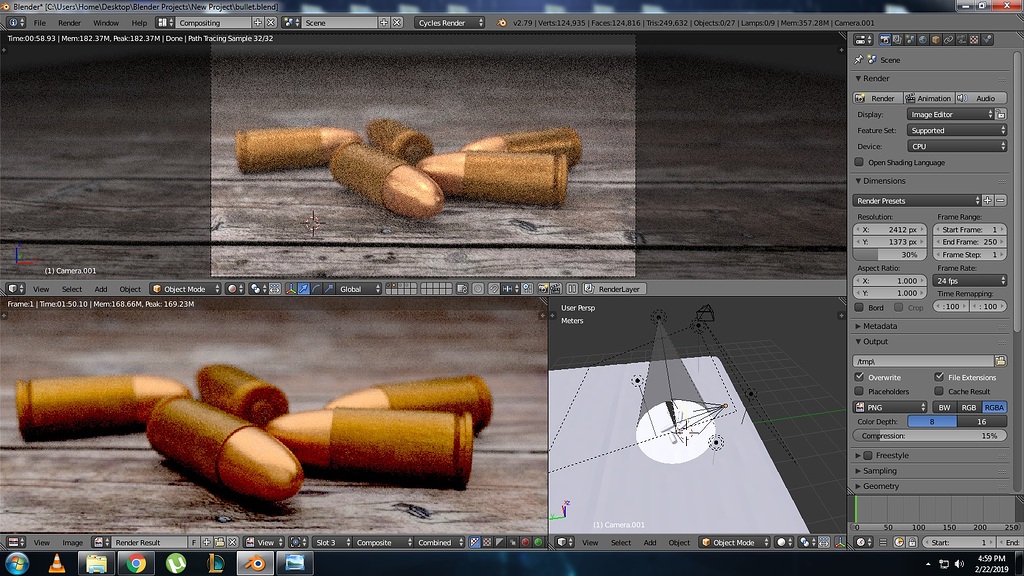Open the Render properties tab icon

pos(884,40)
